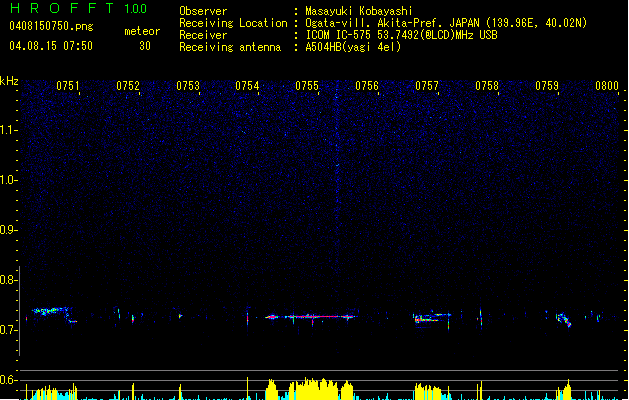
Task: Click the date stamp 04.08.15 07:50
Action: 51,46
